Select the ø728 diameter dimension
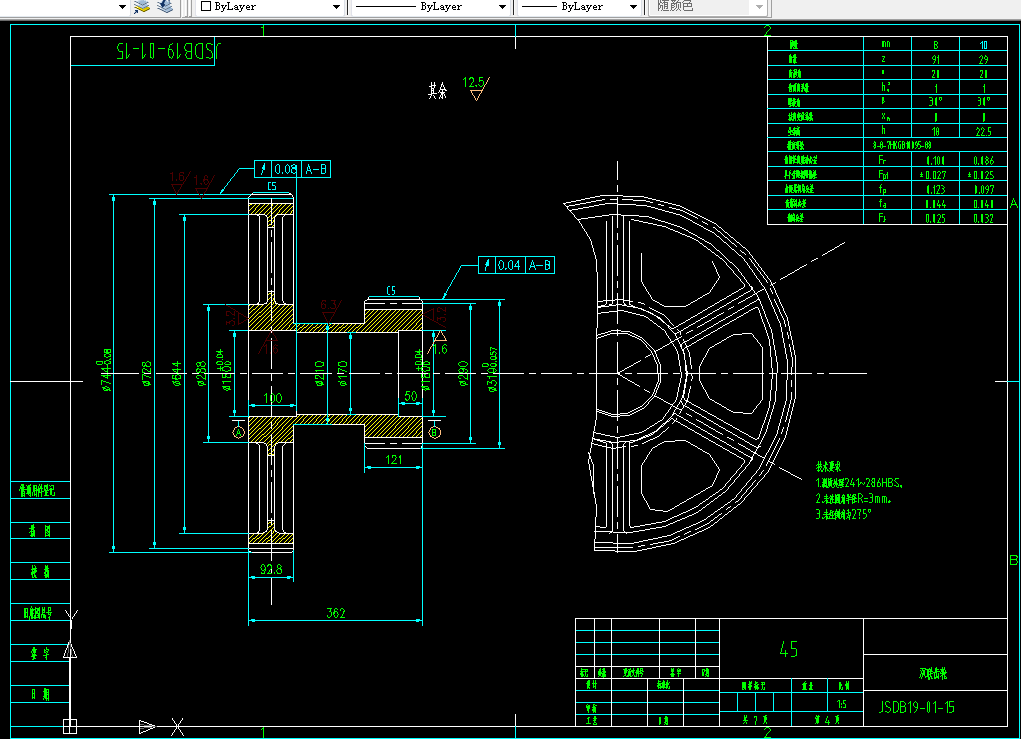This screenshot has width=1021, height=739. (x=147, y=374)
